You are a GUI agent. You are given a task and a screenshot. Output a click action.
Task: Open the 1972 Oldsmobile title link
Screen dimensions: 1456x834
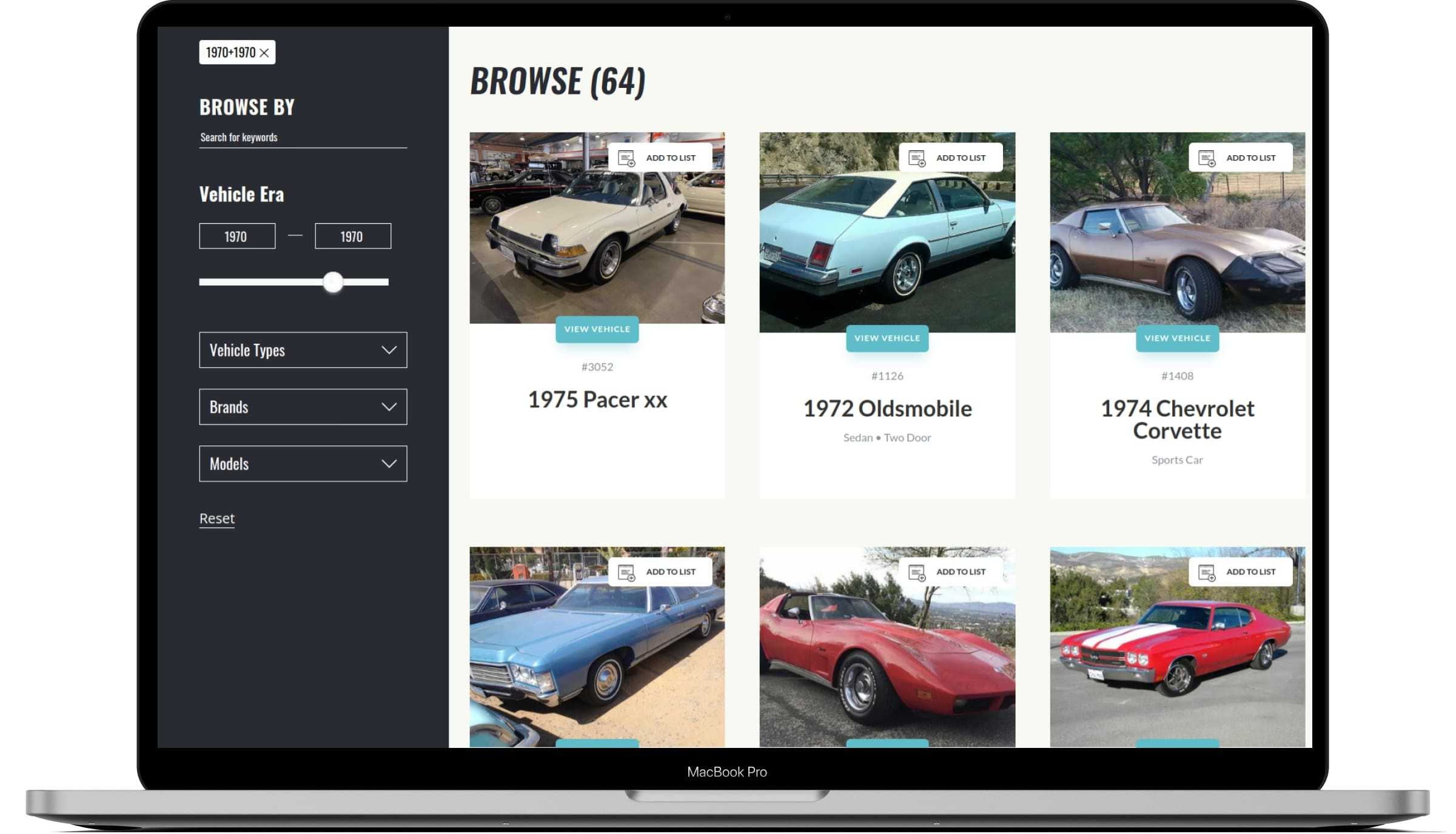pyautogui.click(x=887, y=409)
